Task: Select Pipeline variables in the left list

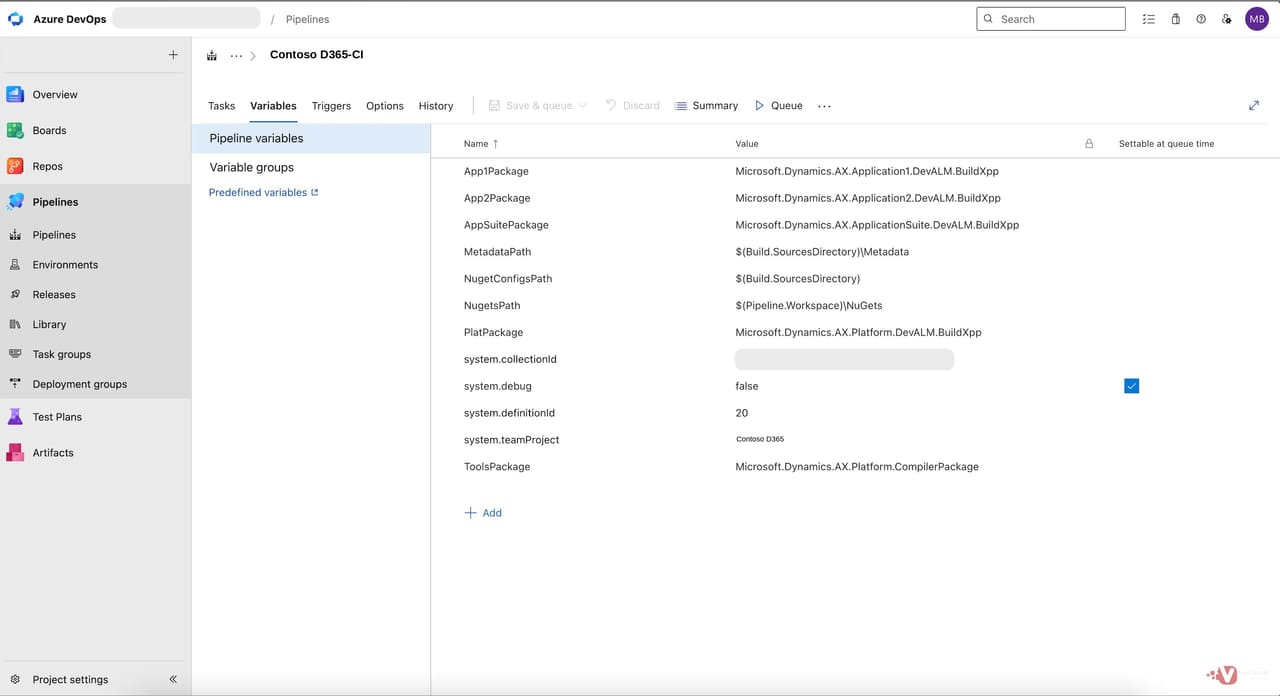Action: 311,139
